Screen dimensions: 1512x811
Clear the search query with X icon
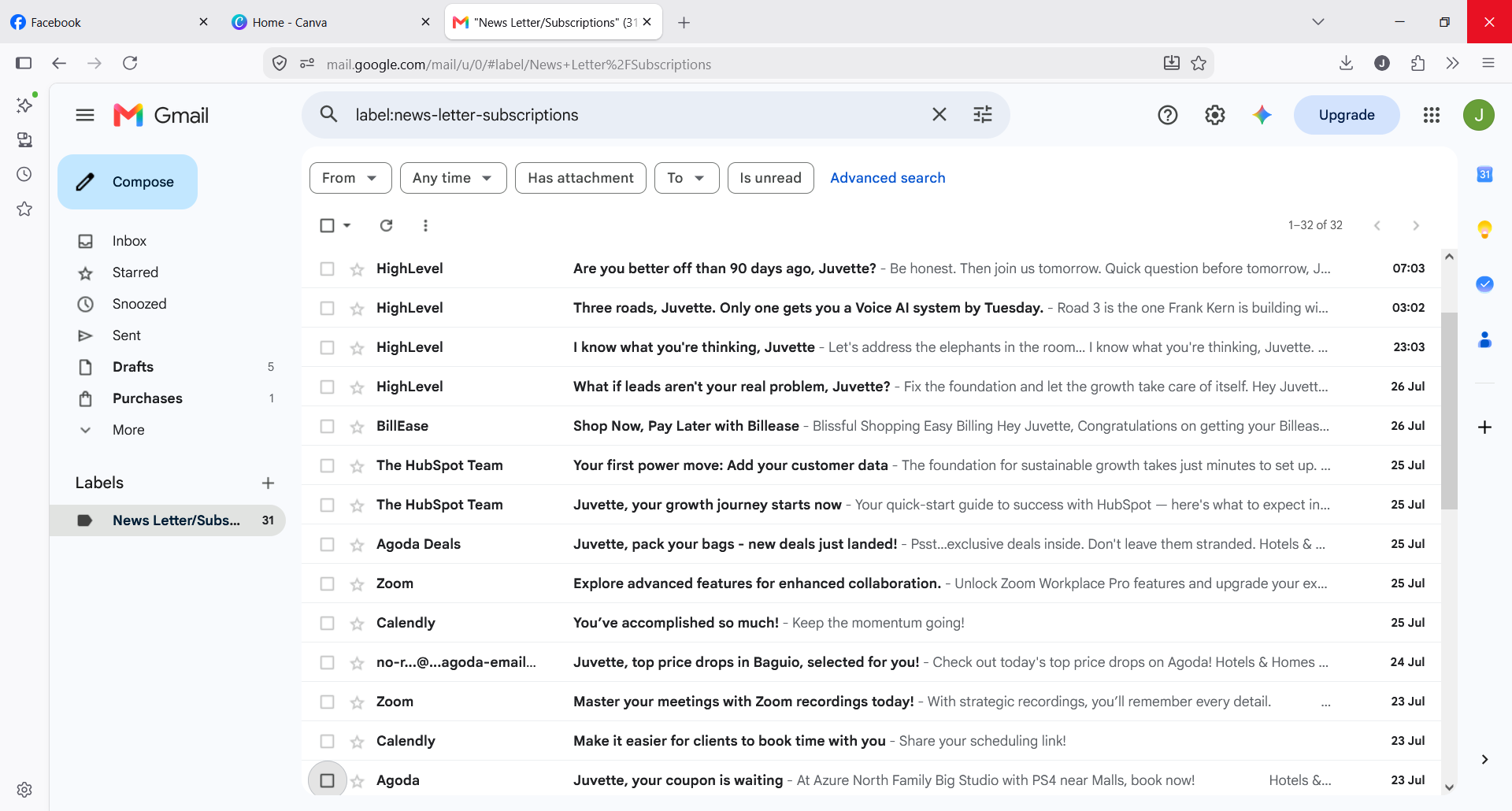click(x=939, y=115)
